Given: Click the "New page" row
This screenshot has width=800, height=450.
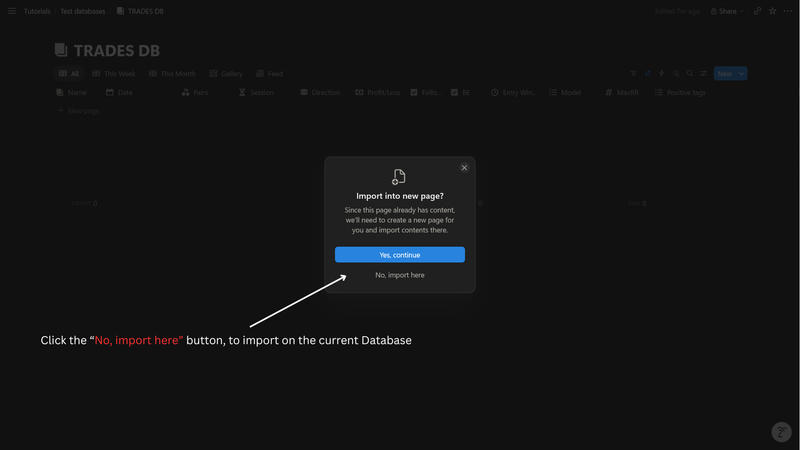Looking at the screenshot, I should (78, 111).
